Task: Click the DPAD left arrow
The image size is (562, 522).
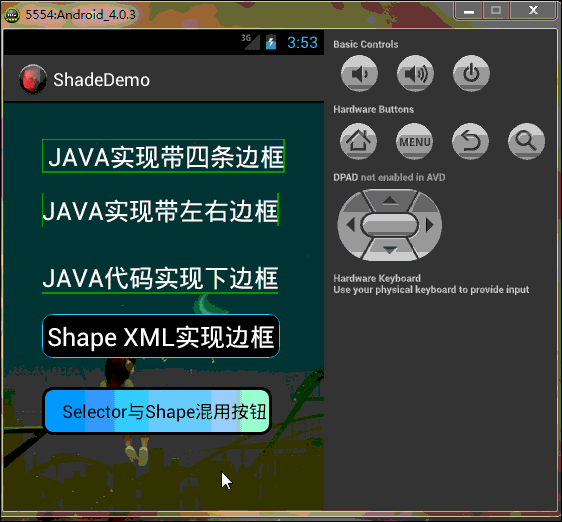Action: [x=351, y=225]
